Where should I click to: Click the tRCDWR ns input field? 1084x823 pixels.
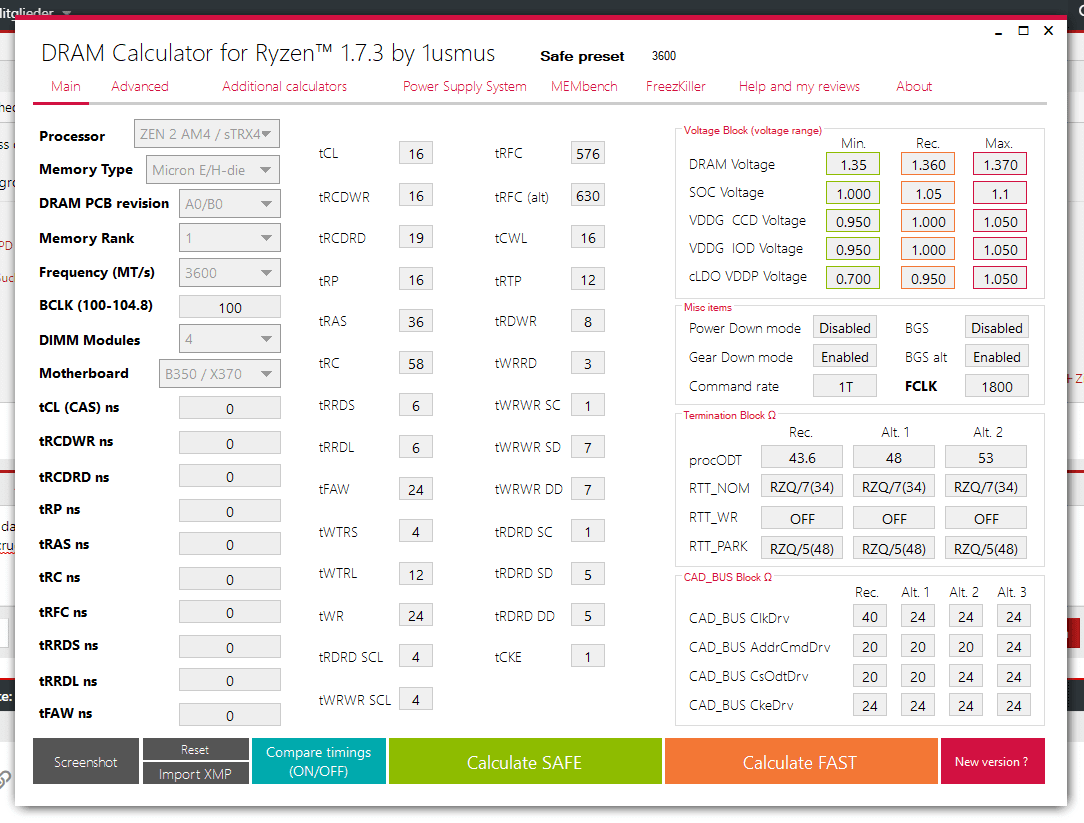[230, 443]
